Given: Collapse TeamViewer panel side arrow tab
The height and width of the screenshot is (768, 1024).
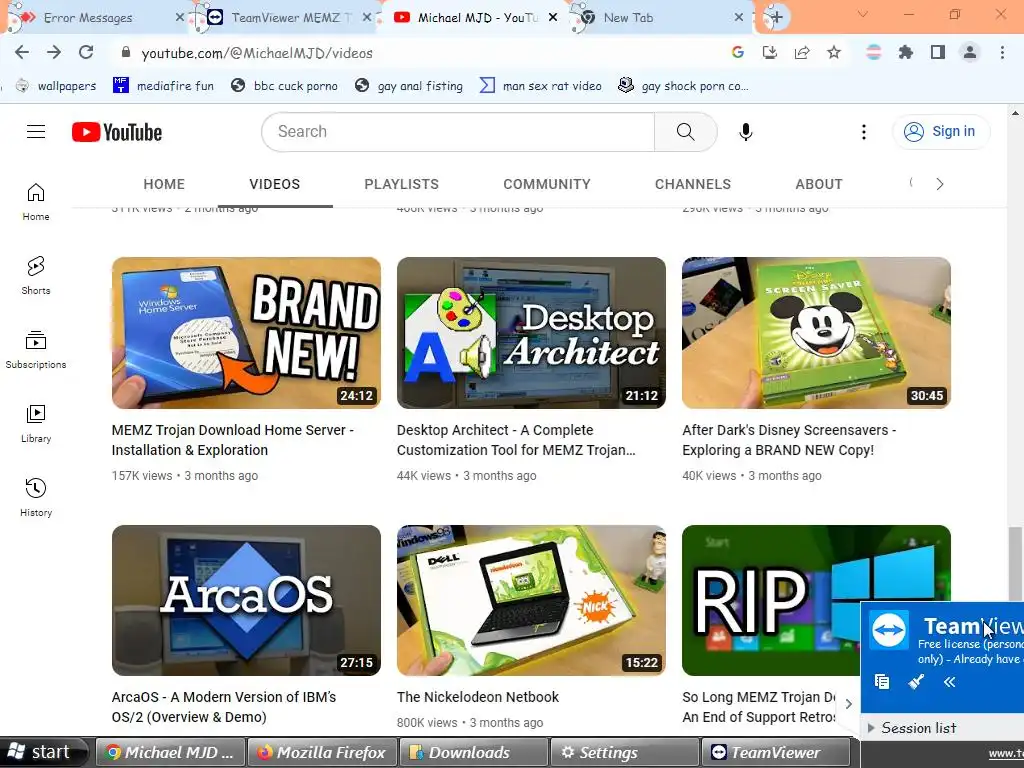Looking at the screenshot, I should point(849,704).
